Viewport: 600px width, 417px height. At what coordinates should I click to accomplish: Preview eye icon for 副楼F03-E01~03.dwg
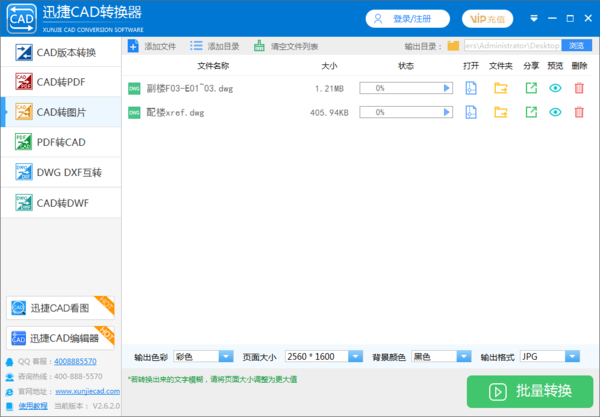(x=555, y=88)
